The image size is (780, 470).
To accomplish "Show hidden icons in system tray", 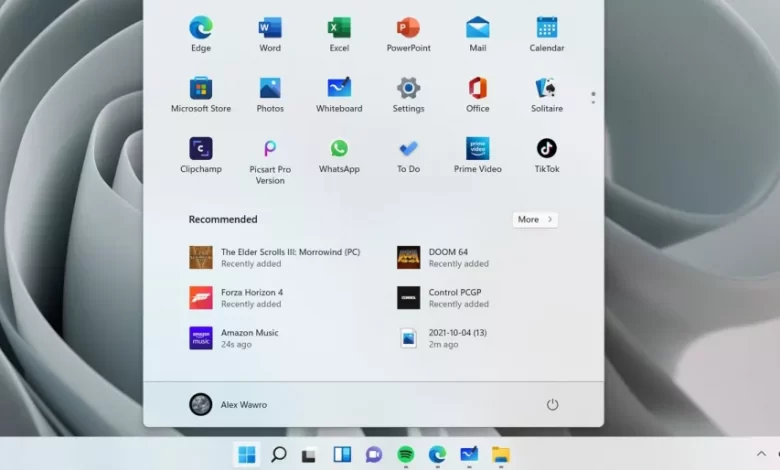I will pos(761,454).
